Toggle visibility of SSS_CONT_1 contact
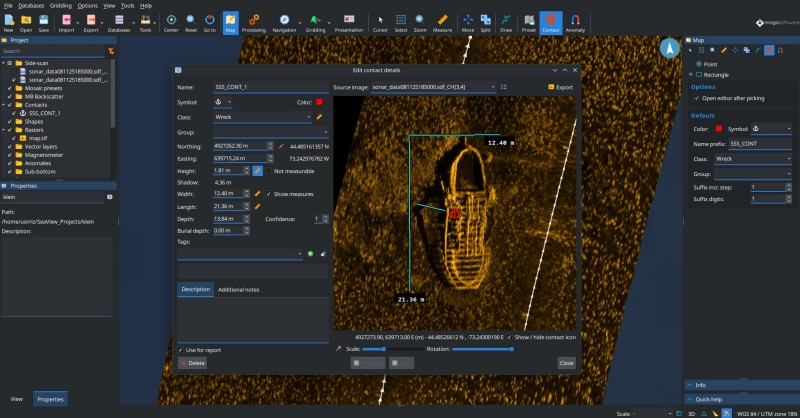800x418 pixels. point(14,113)
